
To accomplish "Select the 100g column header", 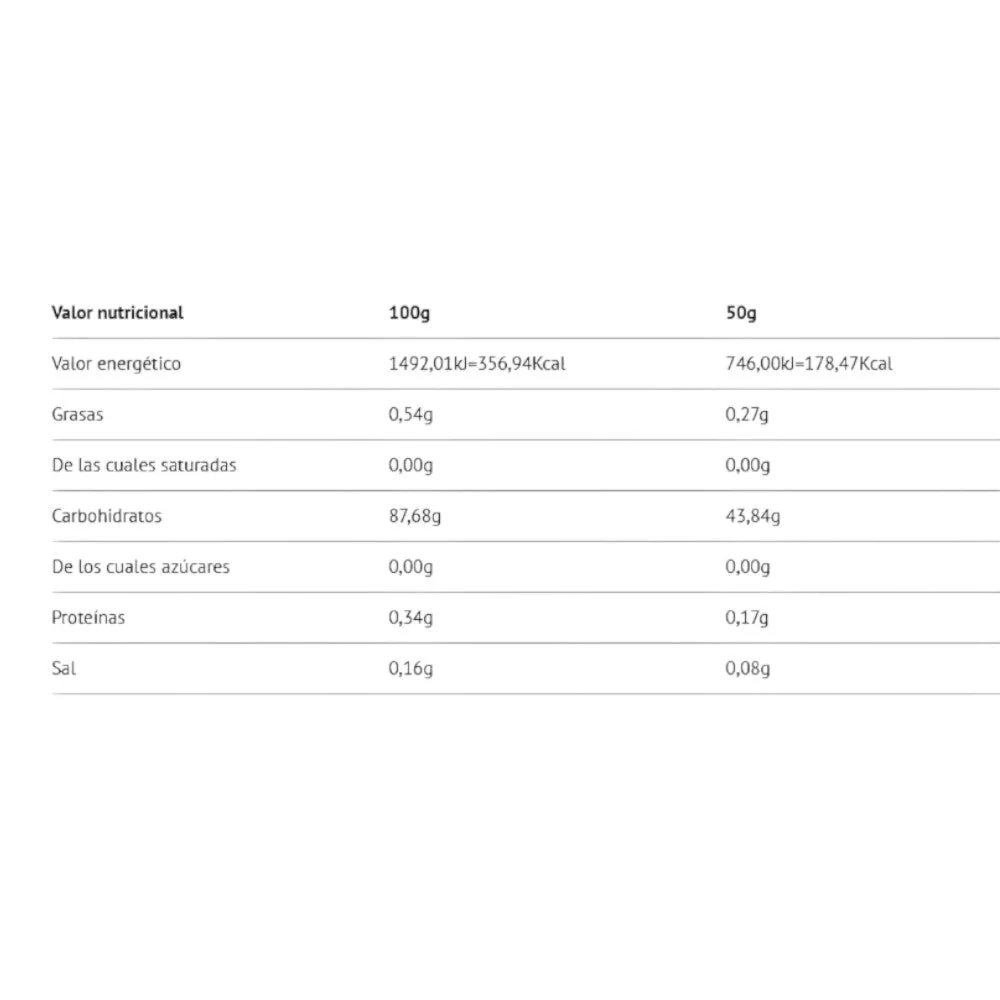I will [409, 313].
